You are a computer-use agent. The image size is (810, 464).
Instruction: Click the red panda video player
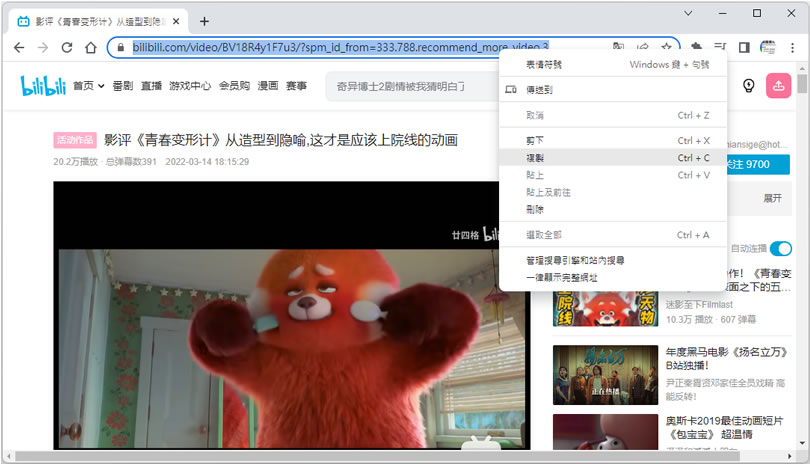(x=292, y=315)
